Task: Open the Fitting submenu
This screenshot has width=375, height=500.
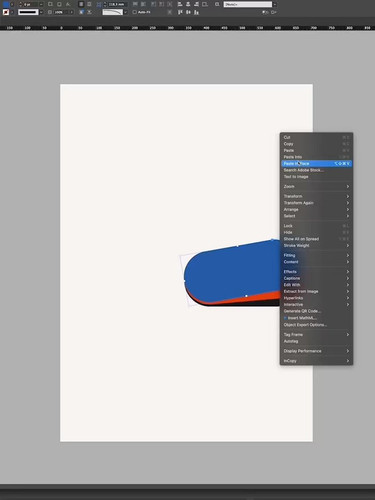Action: [316, 255]
